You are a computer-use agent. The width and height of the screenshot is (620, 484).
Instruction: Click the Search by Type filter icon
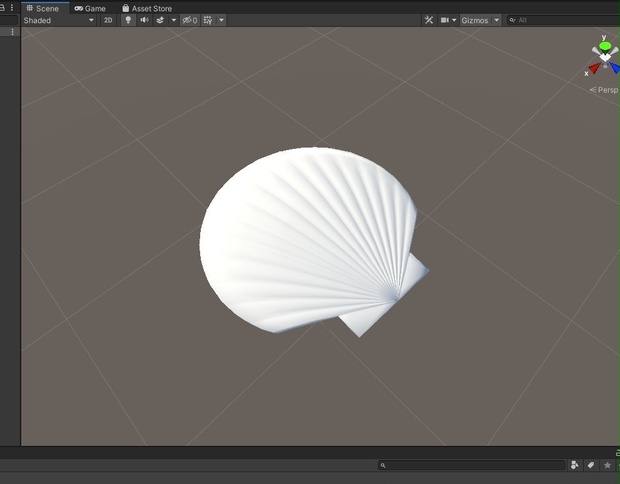[x=575, y=465]
